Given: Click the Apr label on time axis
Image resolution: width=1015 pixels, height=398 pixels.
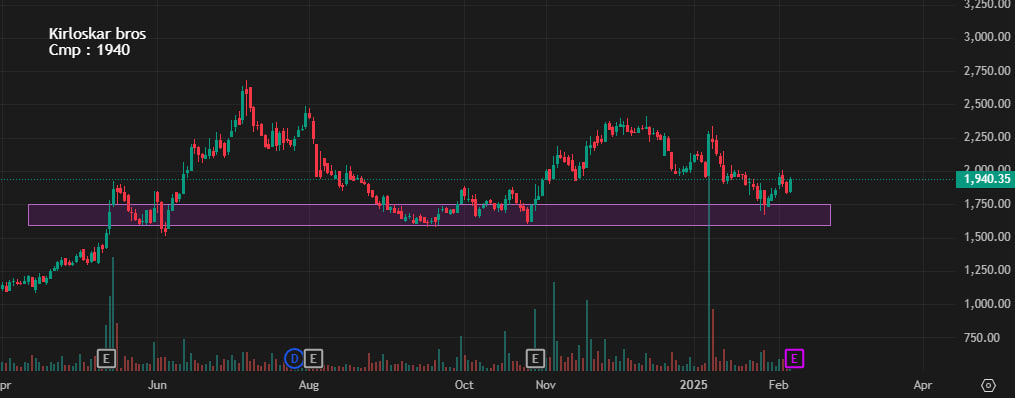Looking at the screenshot, I should pos(922,385).
